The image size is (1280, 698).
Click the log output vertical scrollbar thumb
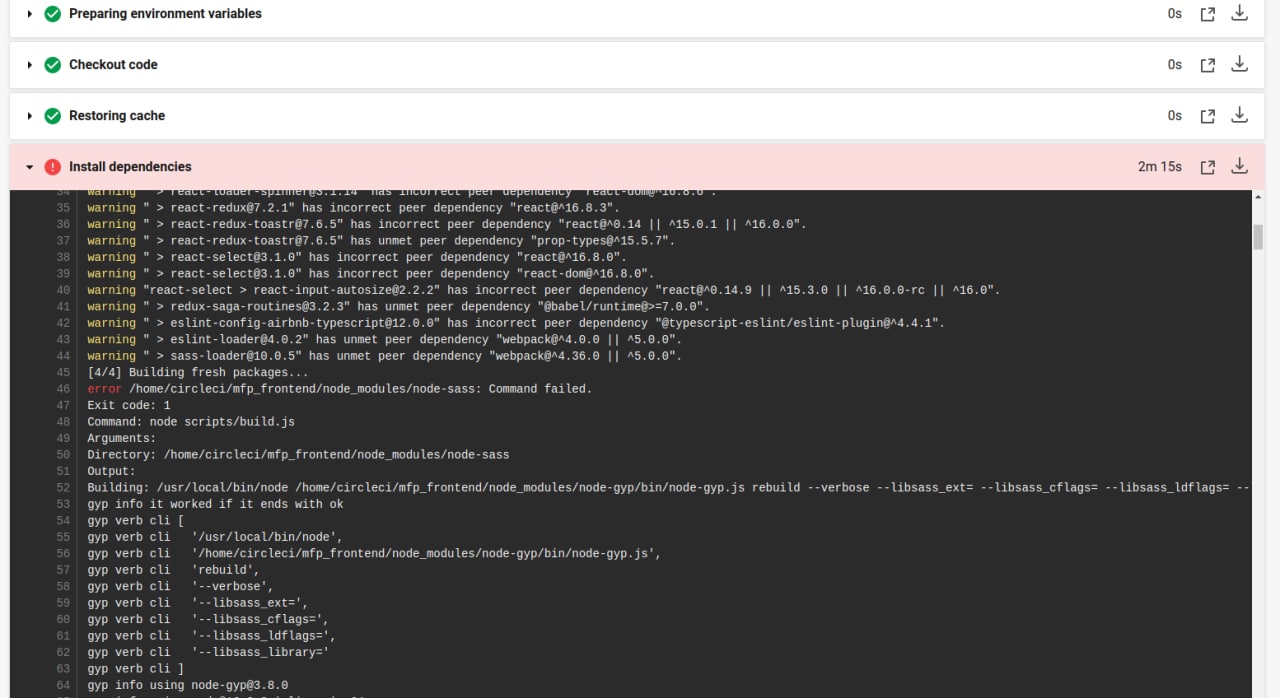1258,237
